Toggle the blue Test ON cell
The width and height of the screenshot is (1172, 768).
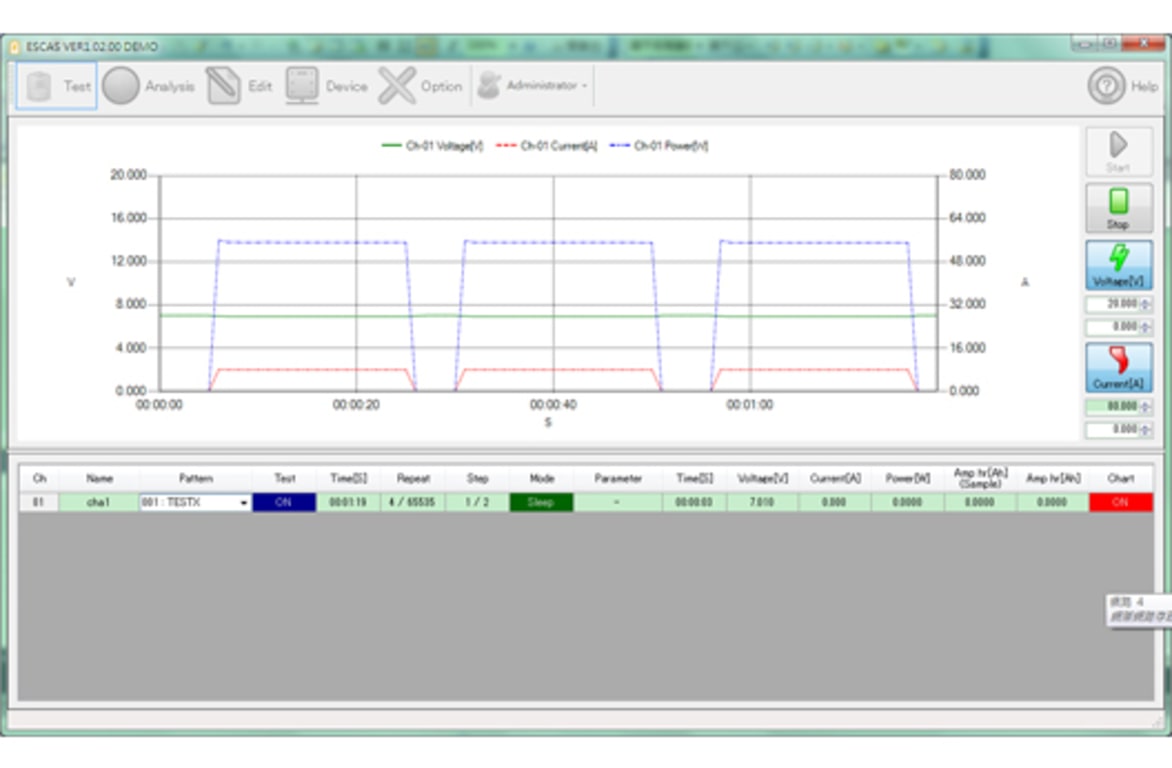[x=284, y=503]
